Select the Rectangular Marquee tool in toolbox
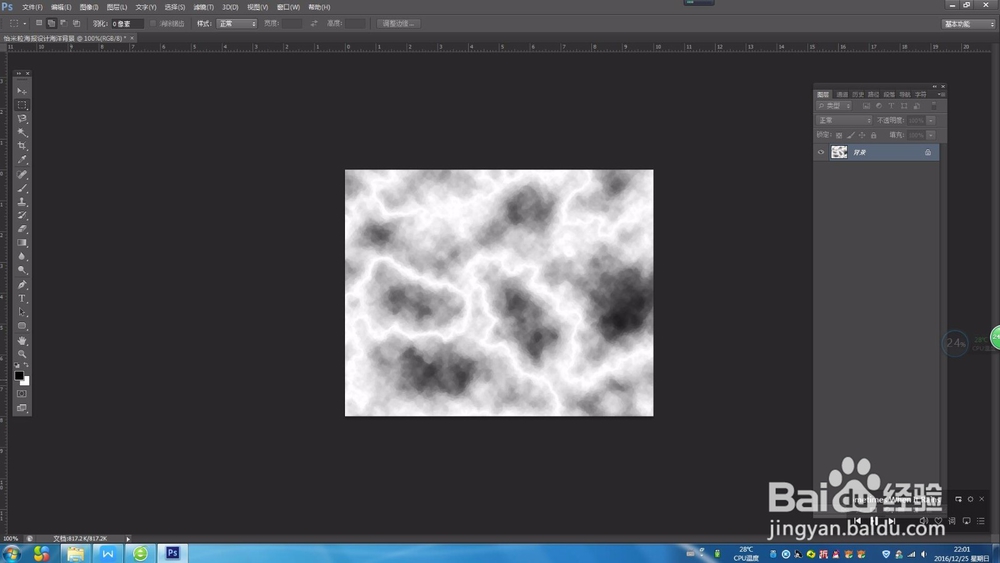This screenshot has height=563, width=1000. 22,105
